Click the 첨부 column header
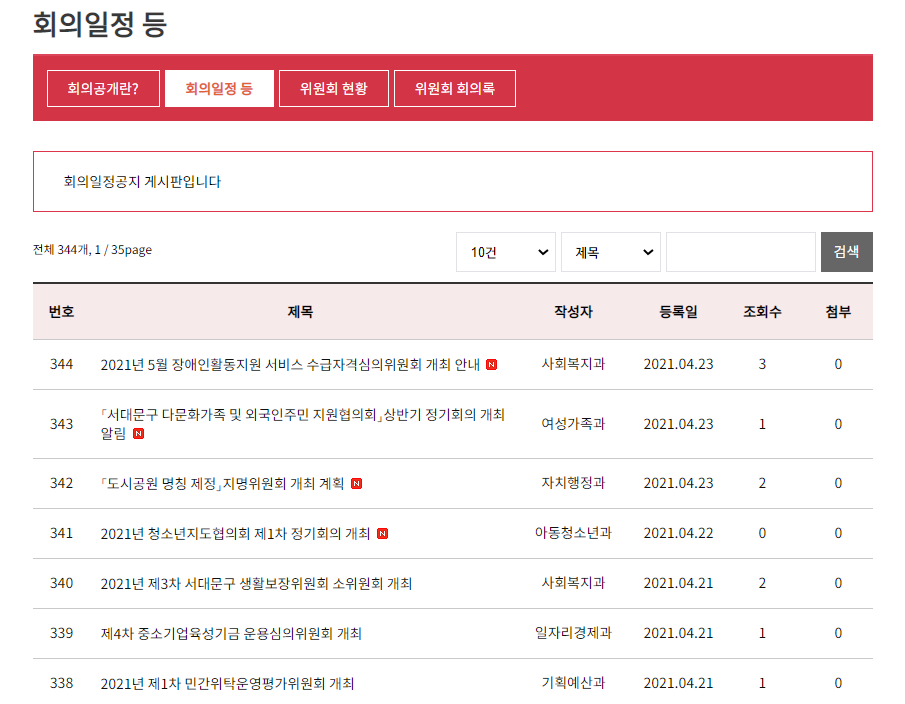 coord(838,312)
